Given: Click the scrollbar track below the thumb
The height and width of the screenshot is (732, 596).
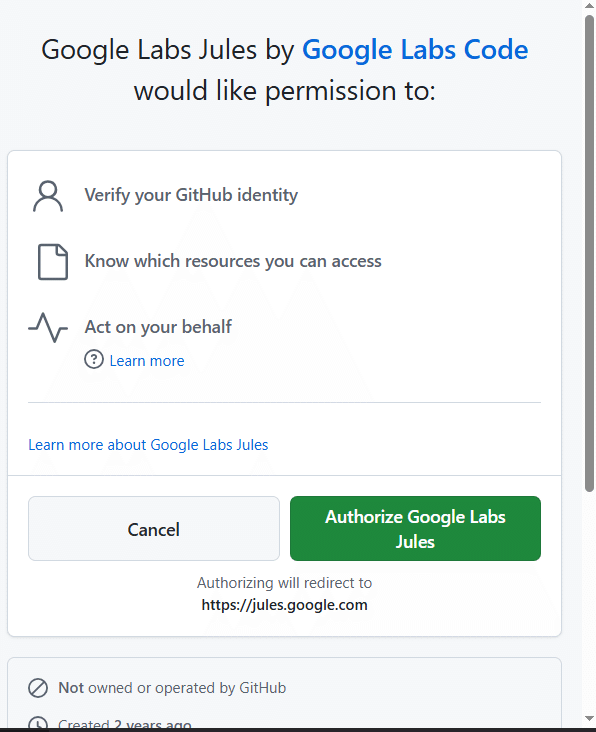Looking at the screenshot, I should (x=590, y=602).
